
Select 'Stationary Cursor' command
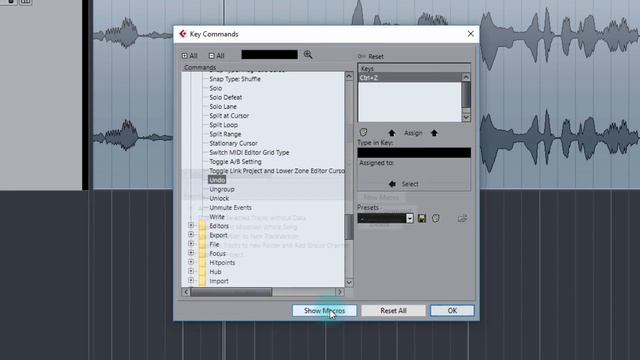pos(233,143)
